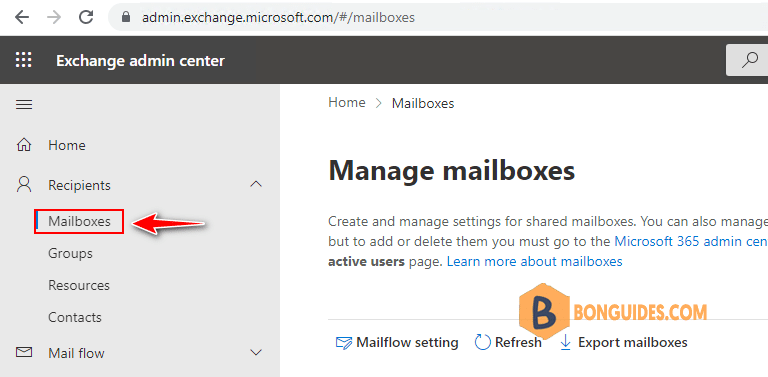Open Resources under Recipients
The width and height of the screenshot is (768, 377).
pos(79,285)
